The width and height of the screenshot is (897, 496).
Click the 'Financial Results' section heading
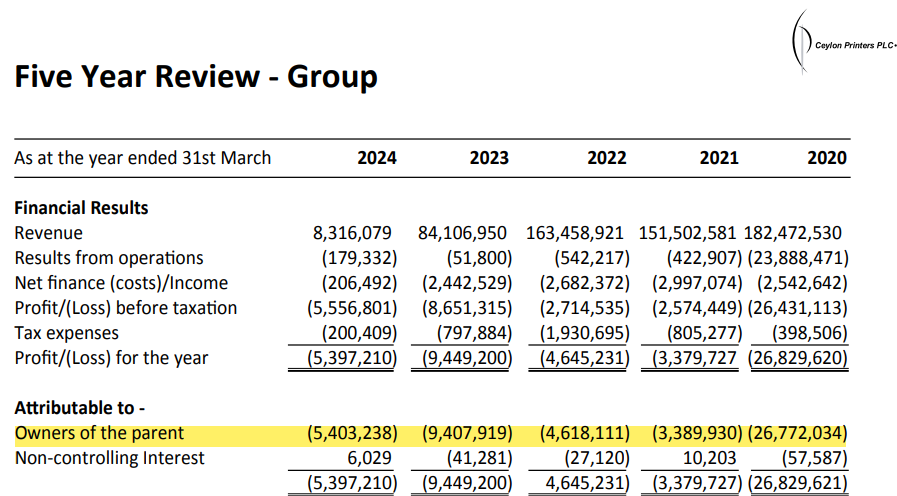81,208
